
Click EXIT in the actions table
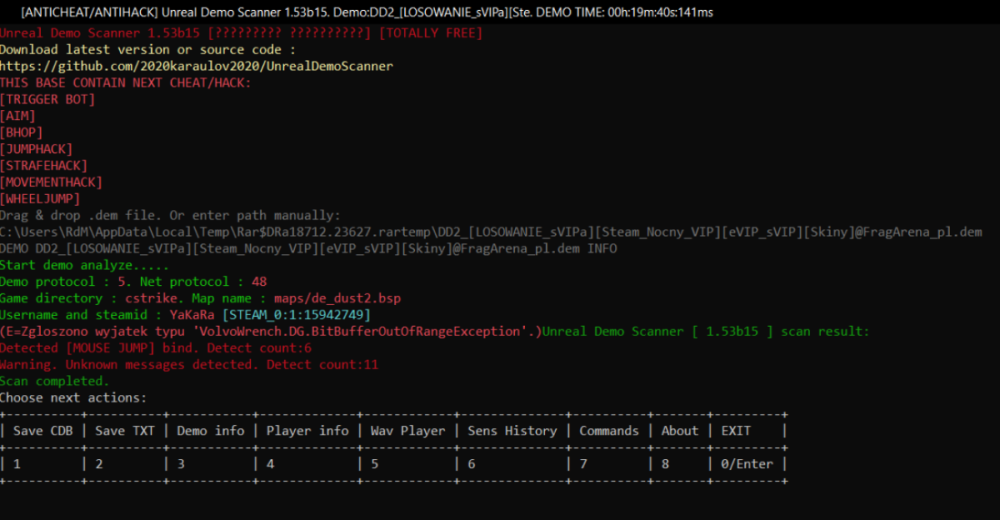[x=736, y=430]
